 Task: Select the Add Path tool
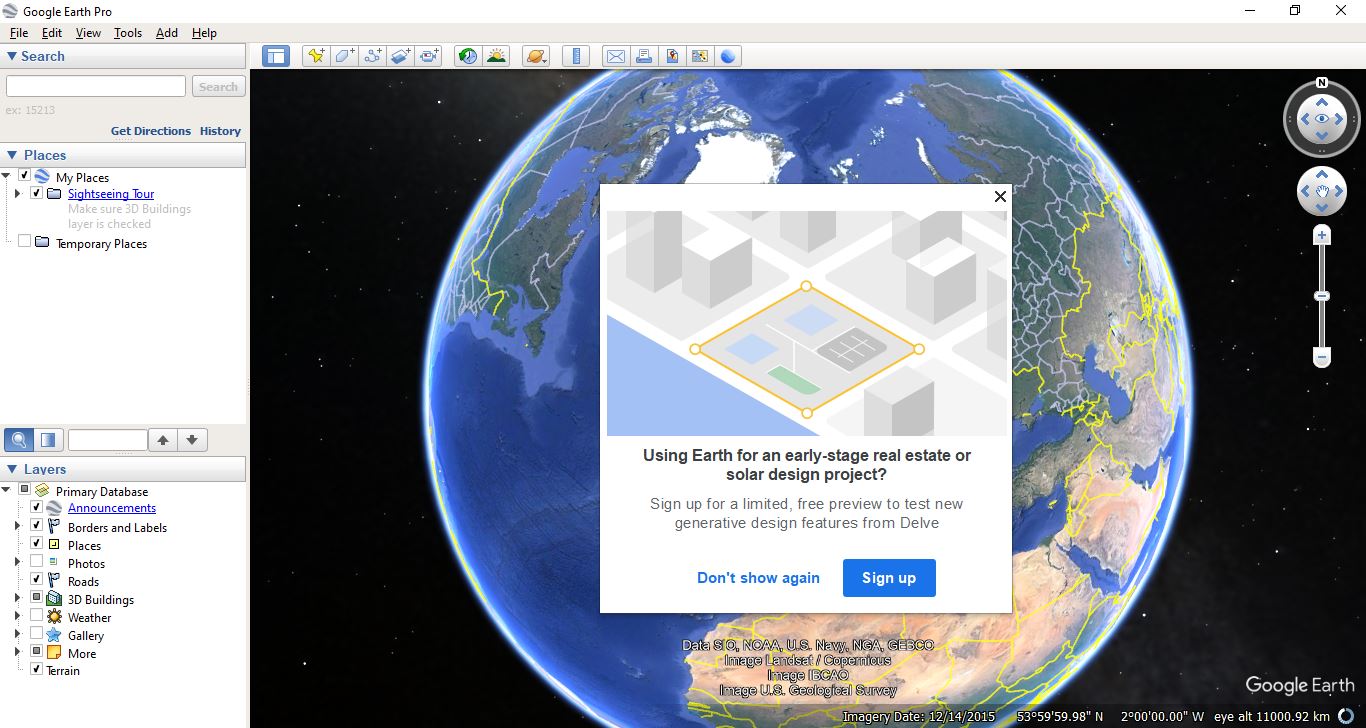click(x=373, y=56)
